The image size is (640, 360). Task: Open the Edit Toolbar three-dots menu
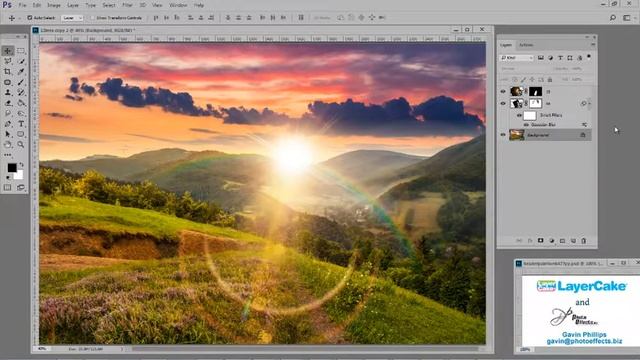pyautogui.click(x=8, y=155)
